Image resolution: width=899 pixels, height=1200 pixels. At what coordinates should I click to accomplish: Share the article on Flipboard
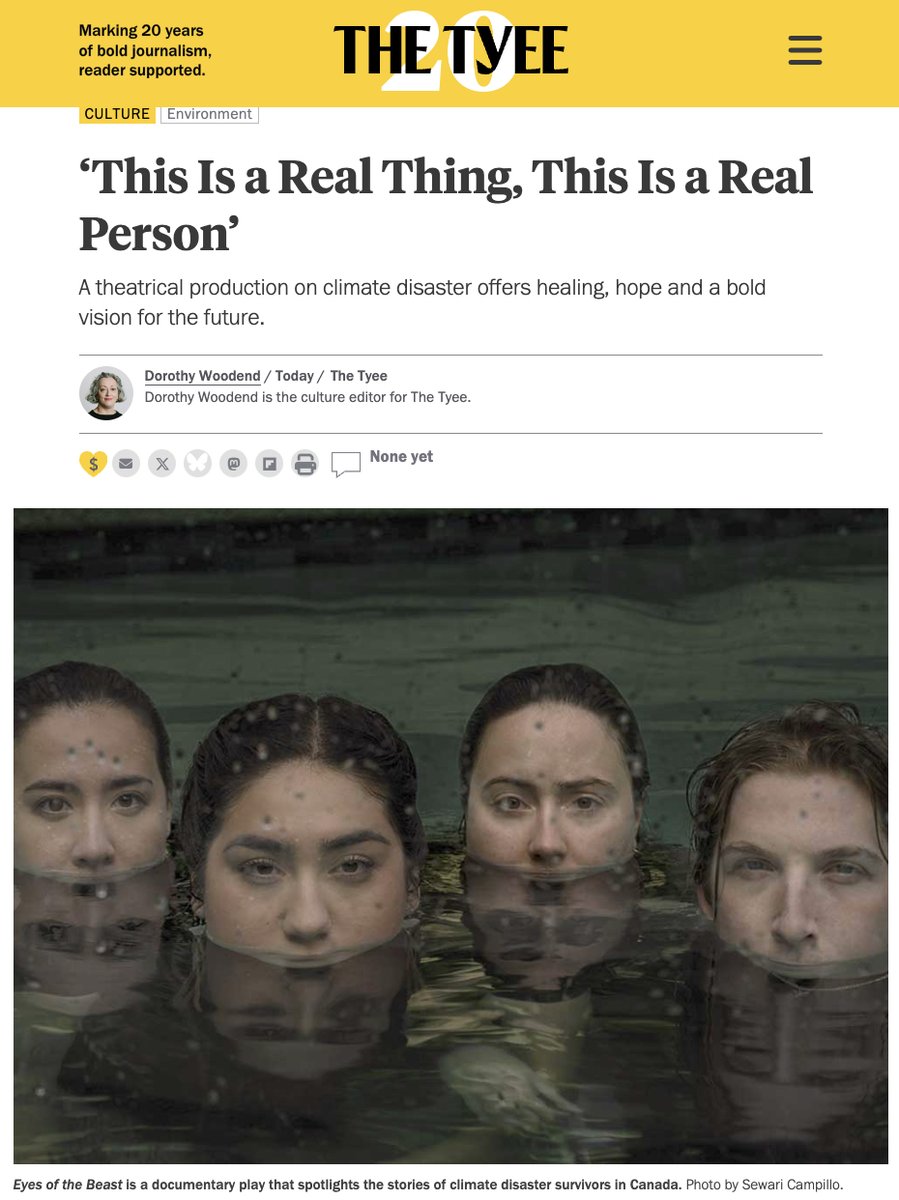(x=270, y=463)
